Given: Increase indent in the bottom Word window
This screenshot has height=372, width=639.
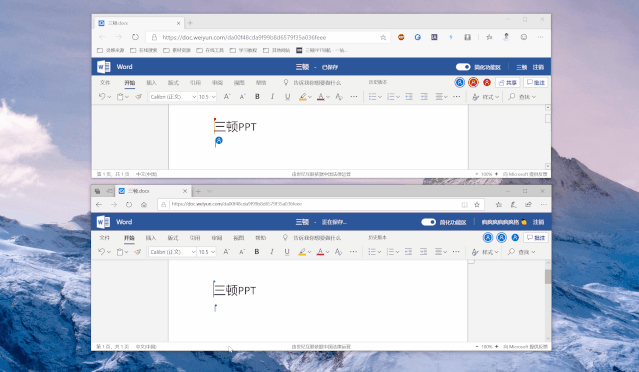Looking at the screenshot, I should [423, 252].
